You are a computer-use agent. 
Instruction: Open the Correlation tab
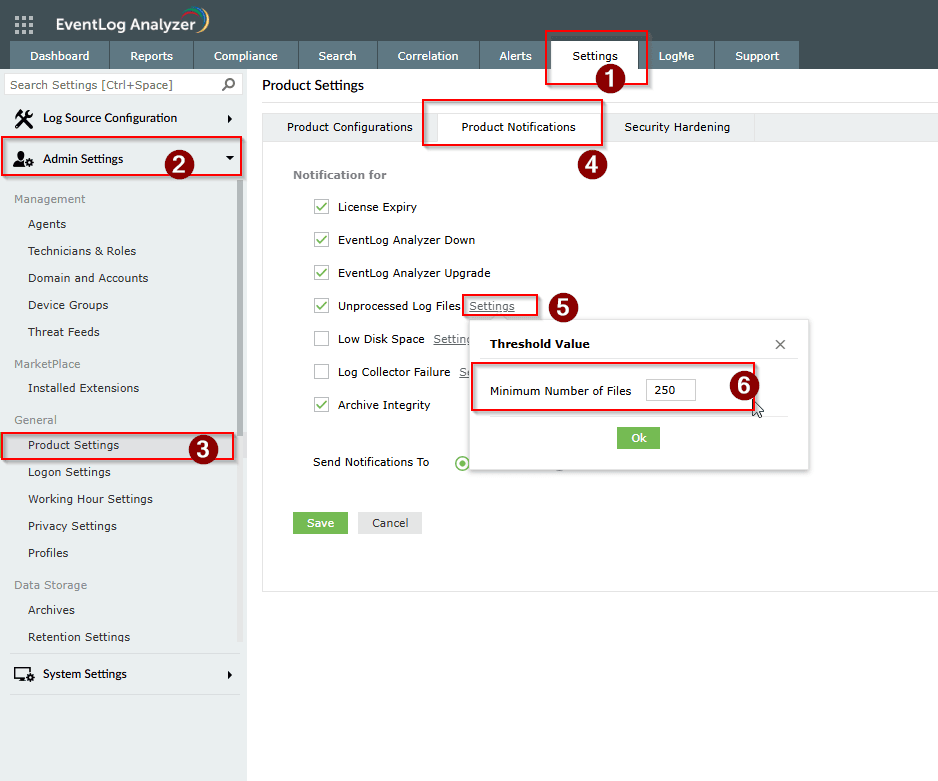pyautogui.click(x=428, y=56)
